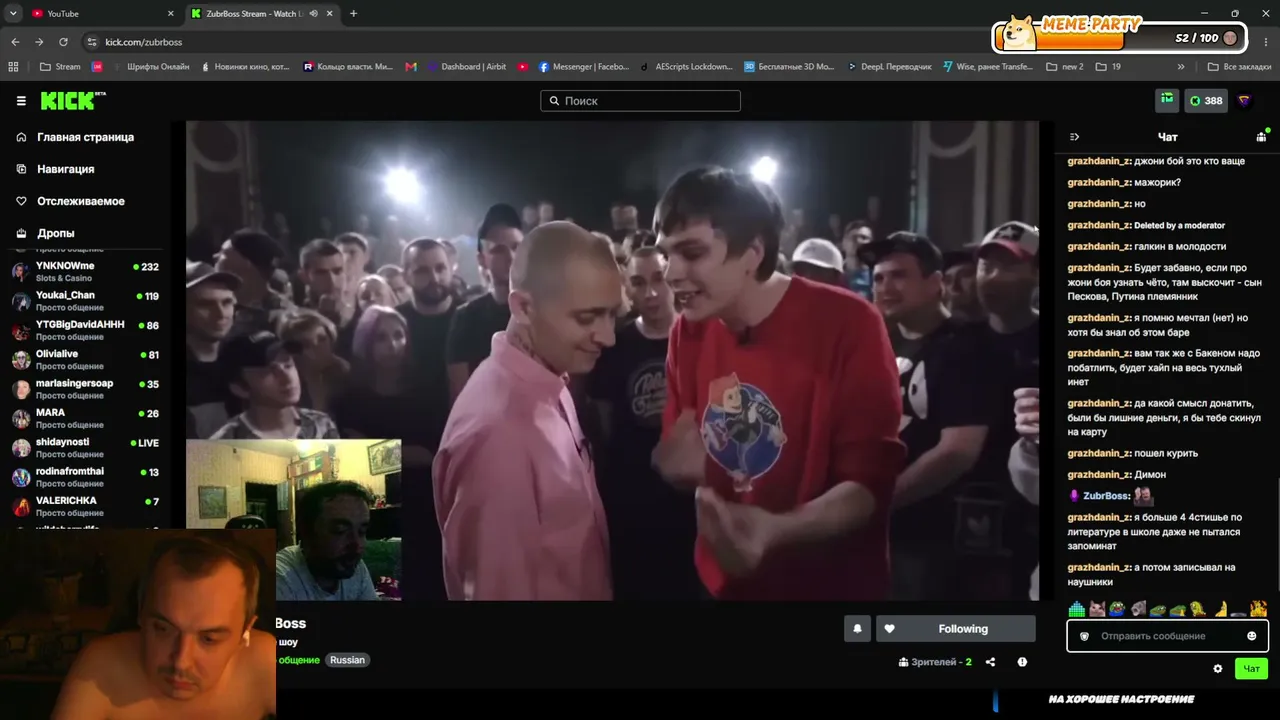
Task: Open the Stream bookmarks folder
Action: (x=60, y=67)
